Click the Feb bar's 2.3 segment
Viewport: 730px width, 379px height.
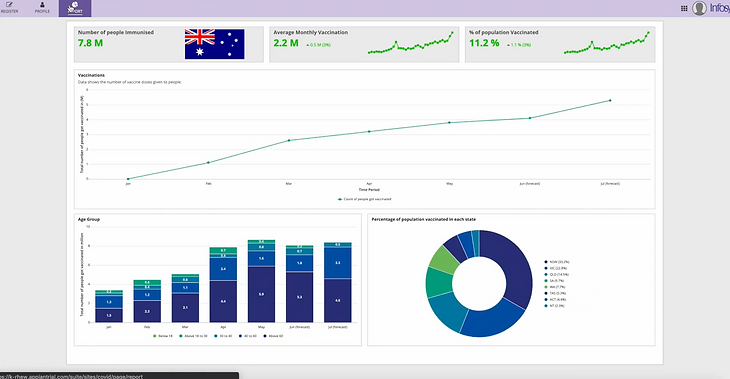point(147,311)
